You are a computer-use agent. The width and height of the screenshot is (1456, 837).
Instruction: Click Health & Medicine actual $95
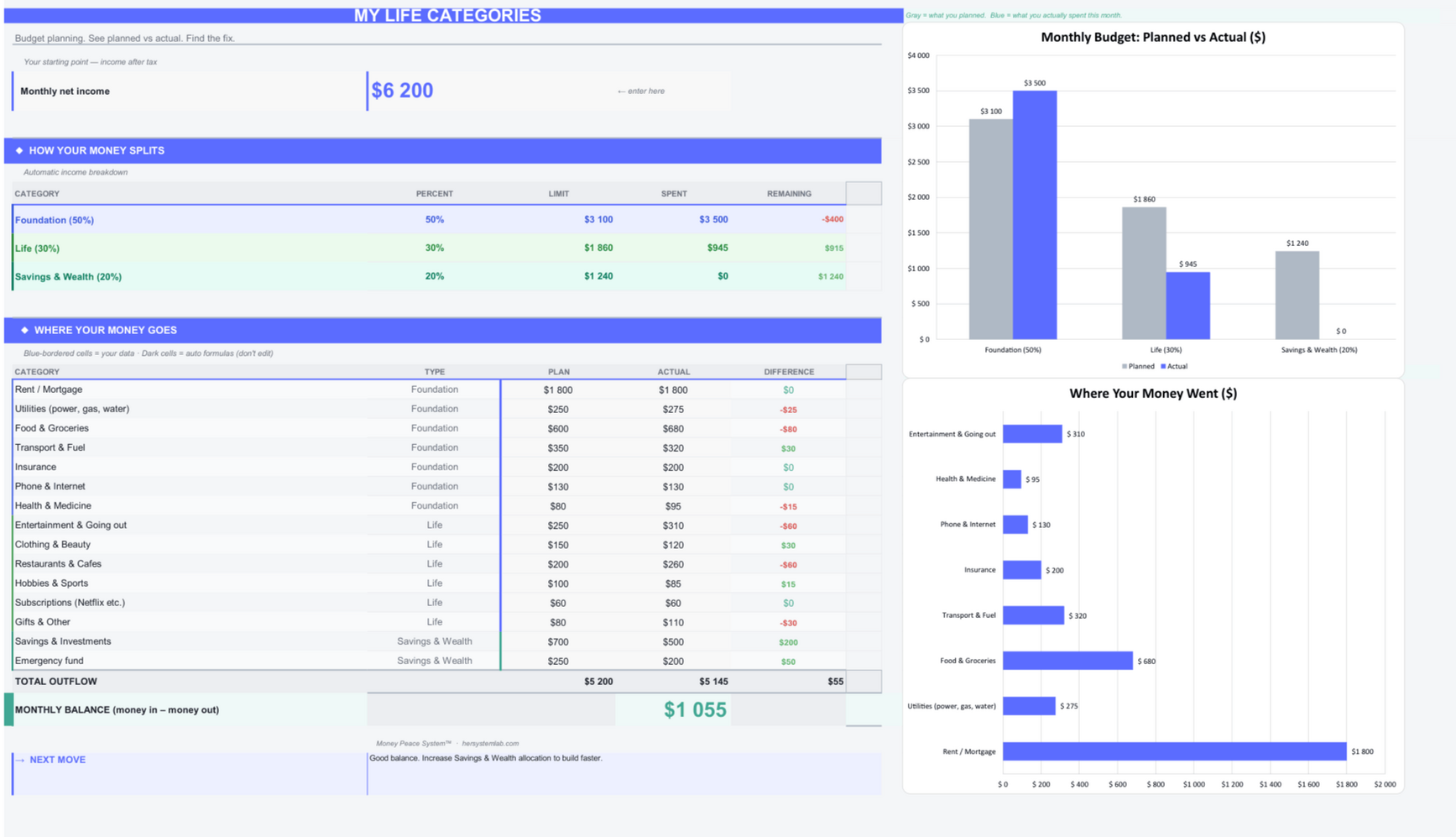tap(673, 506)
